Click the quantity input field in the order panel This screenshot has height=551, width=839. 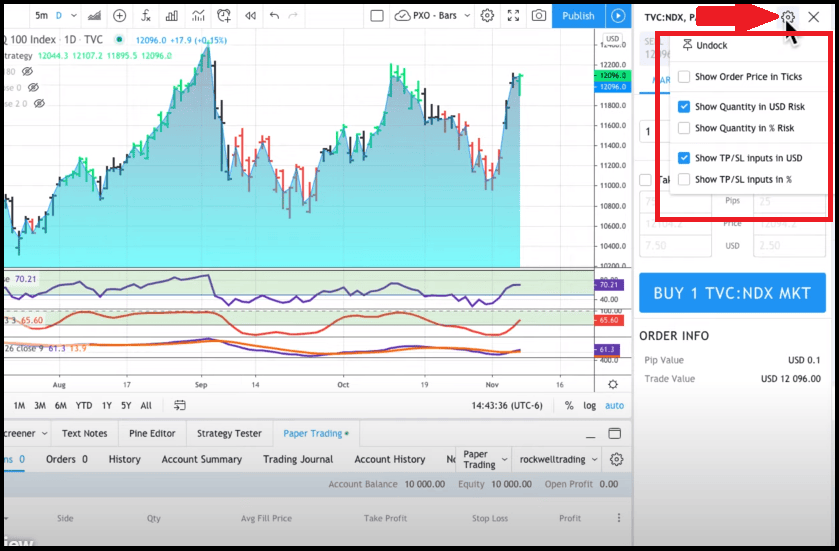pos(655,131)
